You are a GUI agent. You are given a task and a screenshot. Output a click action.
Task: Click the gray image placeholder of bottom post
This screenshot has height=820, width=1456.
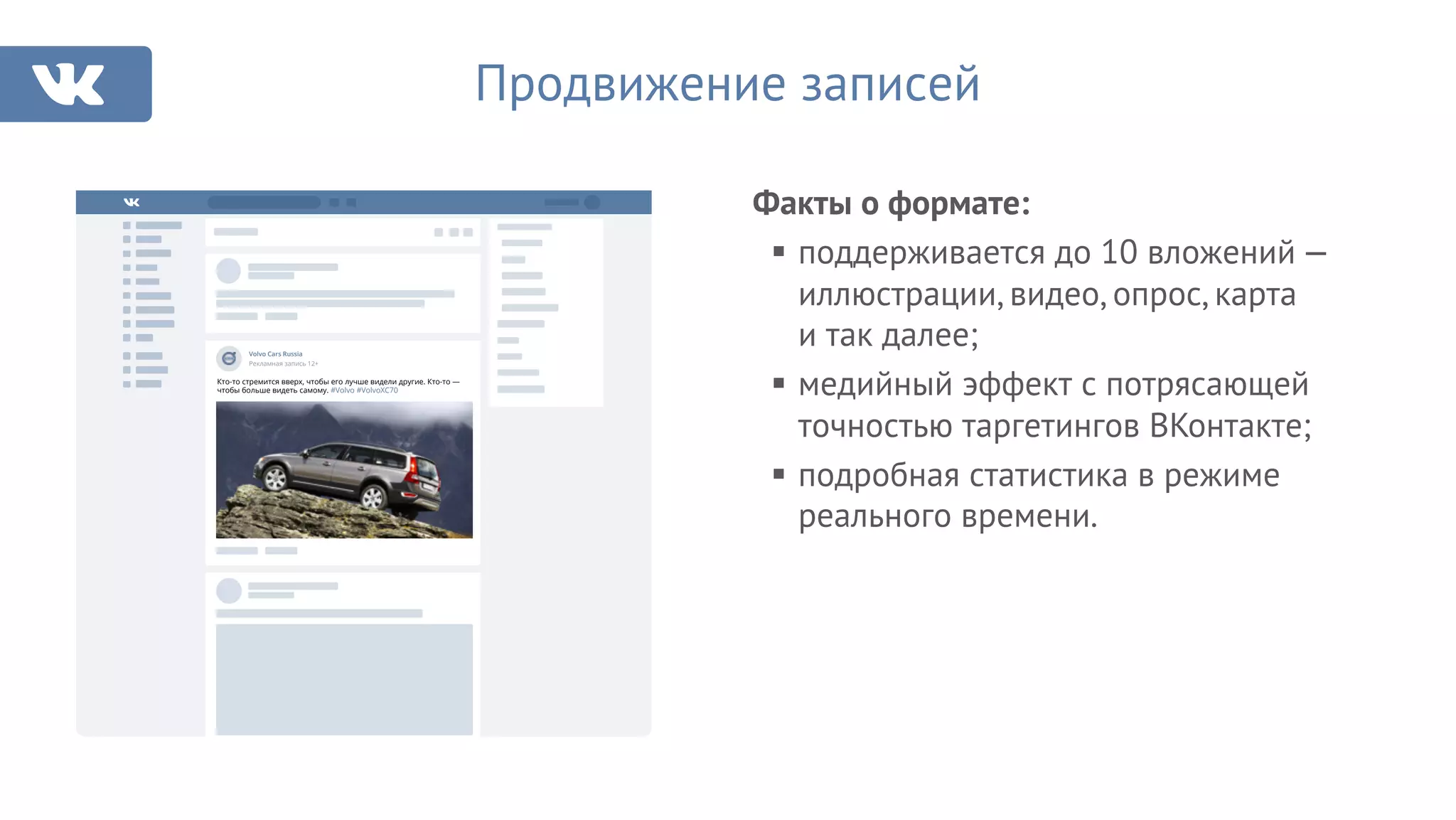[x=344, y=678]
